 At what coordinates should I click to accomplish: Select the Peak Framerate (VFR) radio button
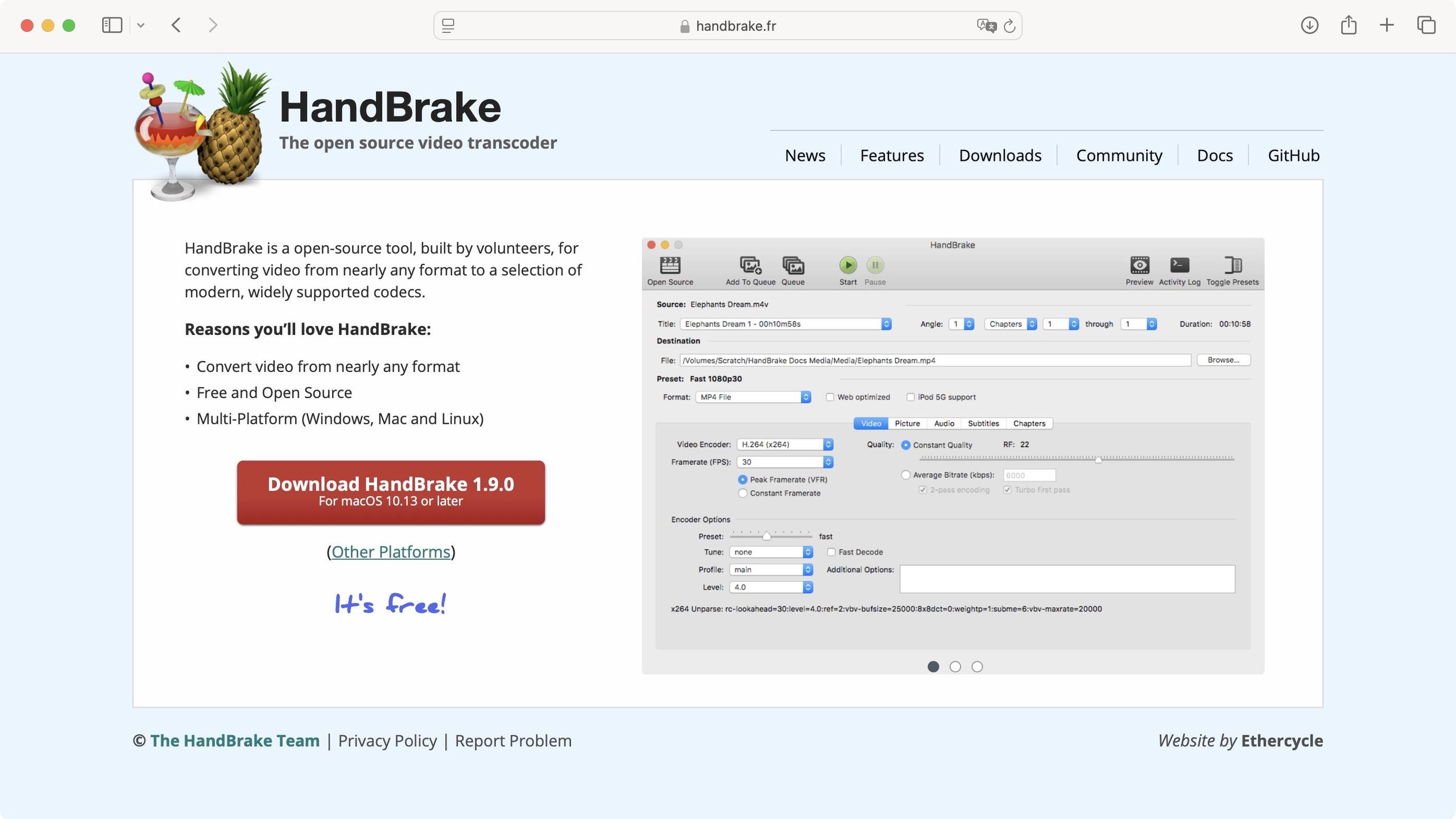point(743,480)
